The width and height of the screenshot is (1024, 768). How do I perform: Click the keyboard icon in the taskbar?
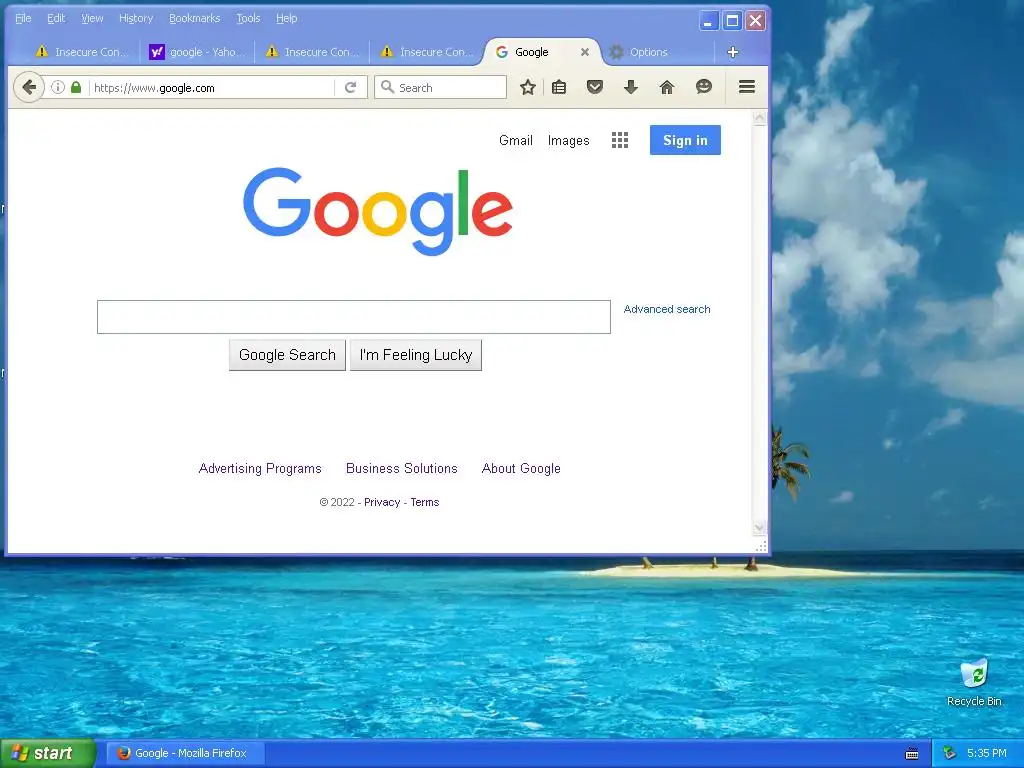tap(912, 754)
